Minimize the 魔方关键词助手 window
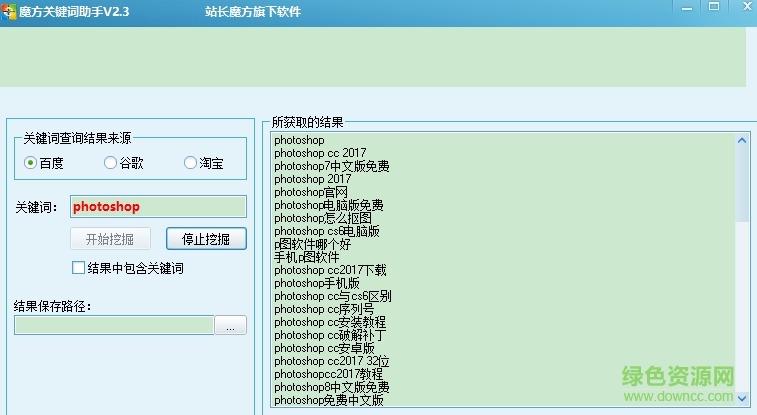Image resolution: width=757 pixels, height=415 pixels. pos(687,8)
